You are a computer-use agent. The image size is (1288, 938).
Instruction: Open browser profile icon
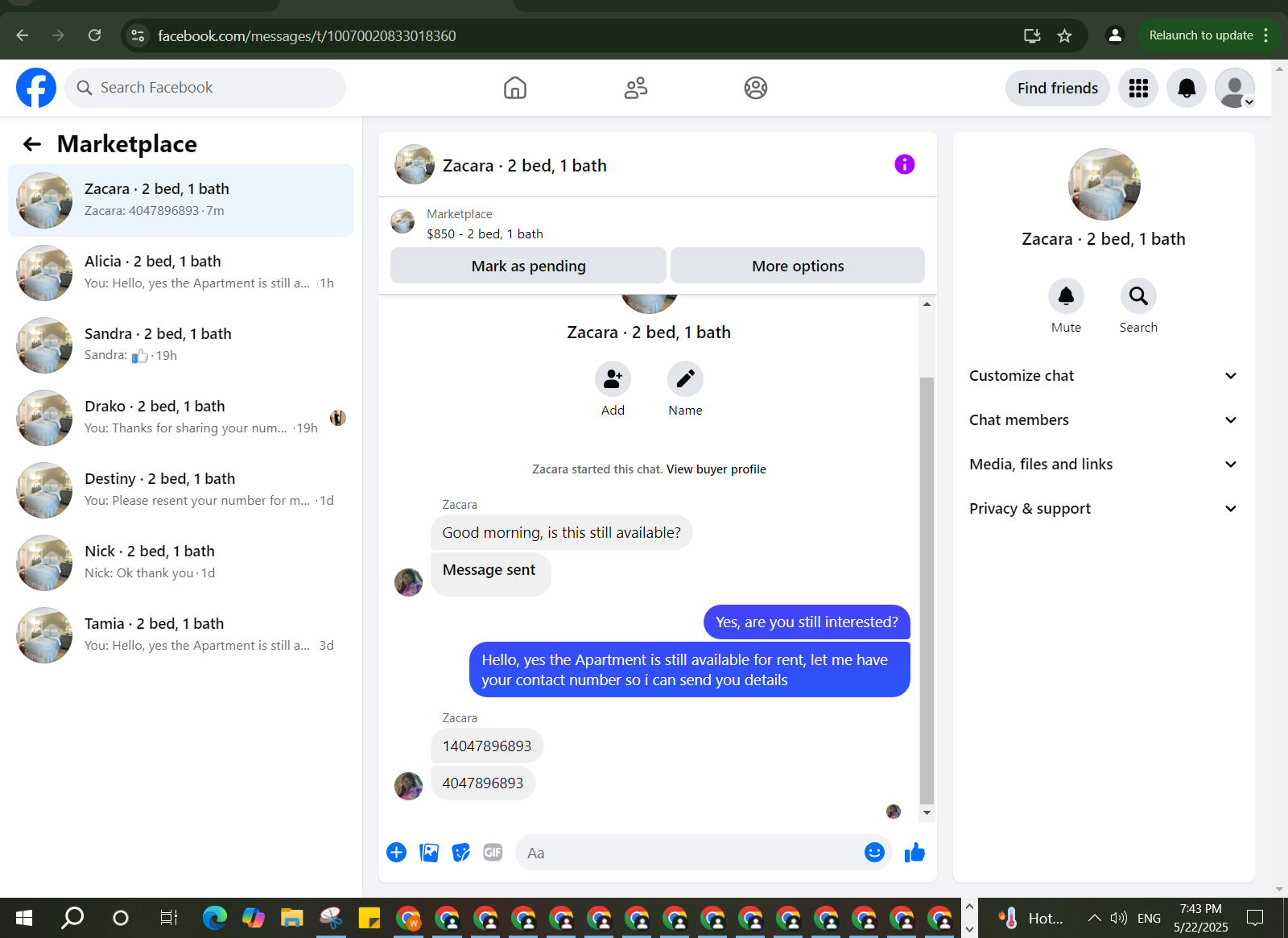1115,35
